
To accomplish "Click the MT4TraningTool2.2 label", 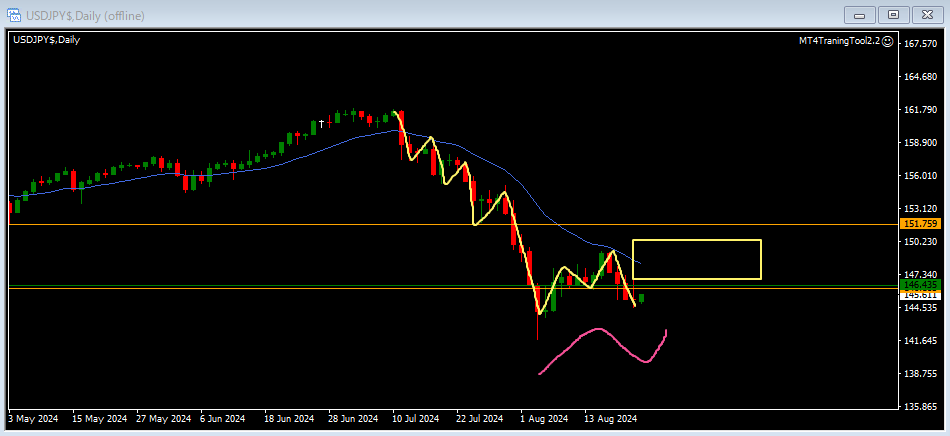I will [x=838, y=40].
